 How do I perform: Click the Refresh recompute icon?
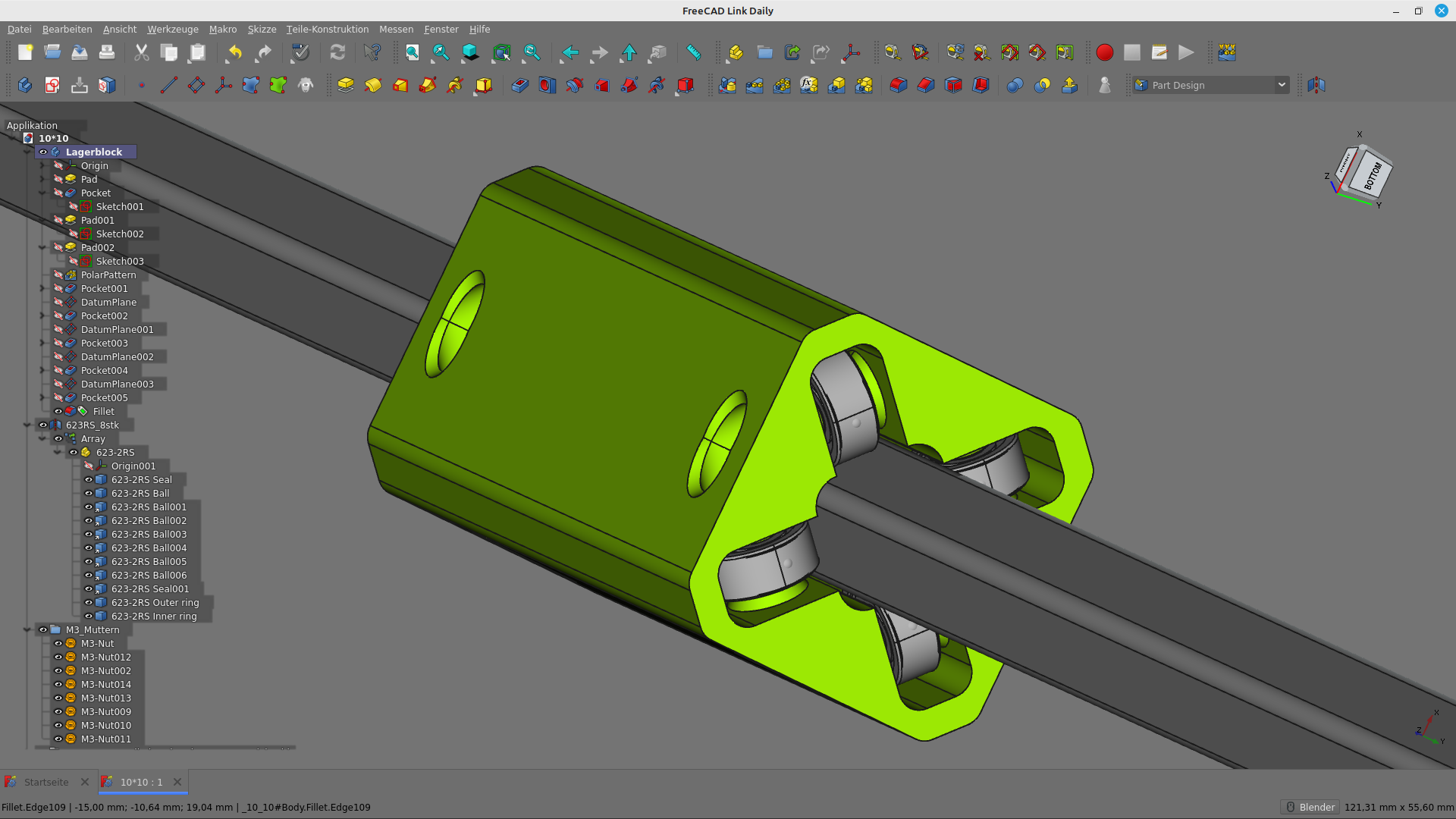(x=337, y=52)
